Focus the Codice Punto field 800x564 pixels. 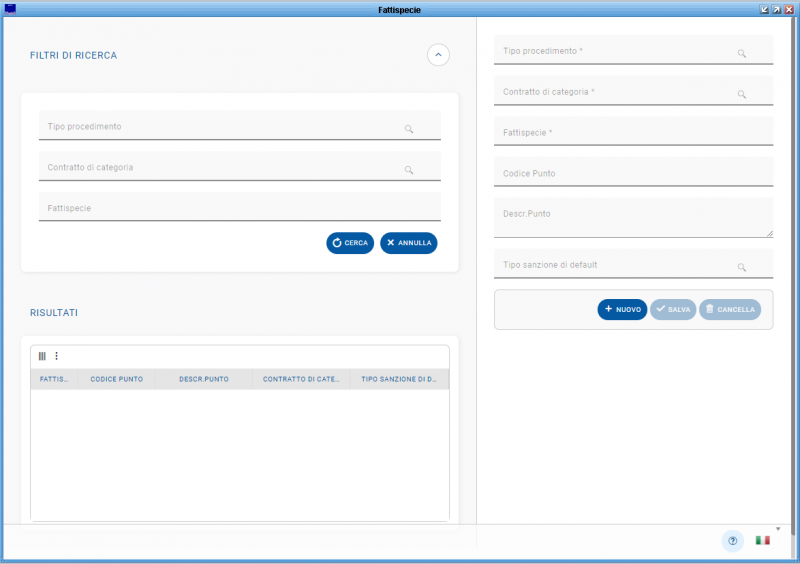[x=633, y=172]
